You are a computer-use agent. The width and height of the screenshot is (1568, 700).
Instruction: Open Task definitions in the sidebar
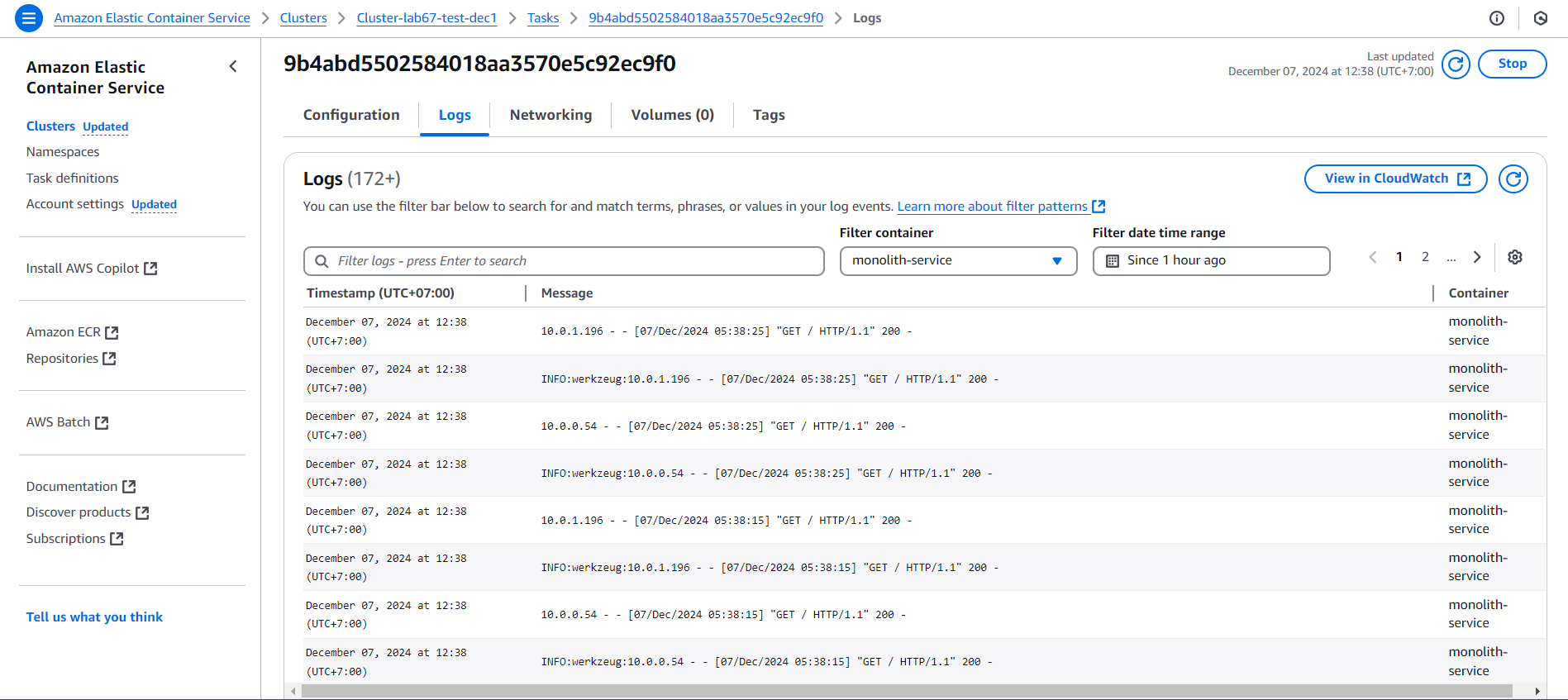pos(72,179)
